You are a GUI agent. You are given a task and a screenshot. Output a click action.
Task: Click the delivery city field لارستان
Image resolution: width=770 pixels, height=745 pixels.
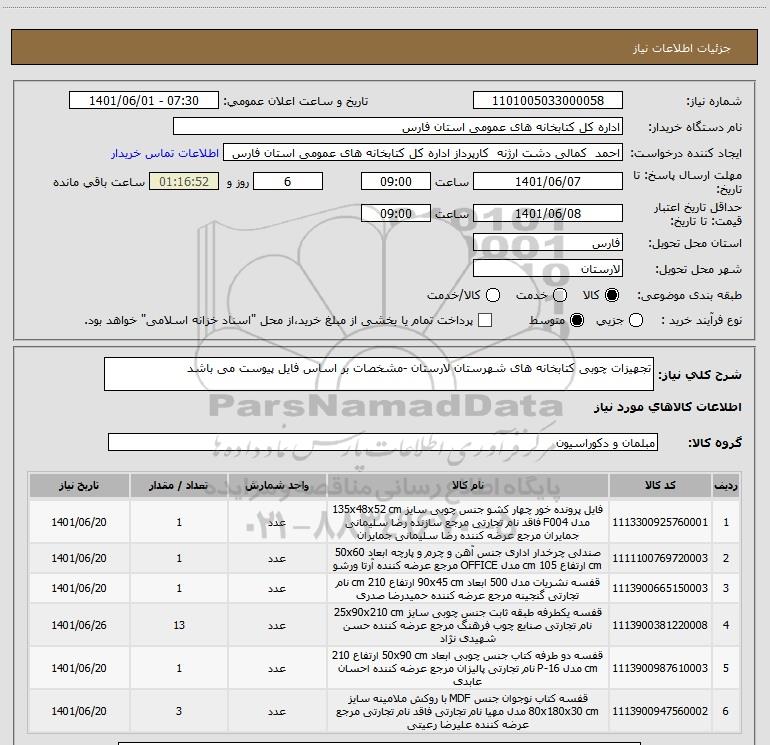click(548, 269)
